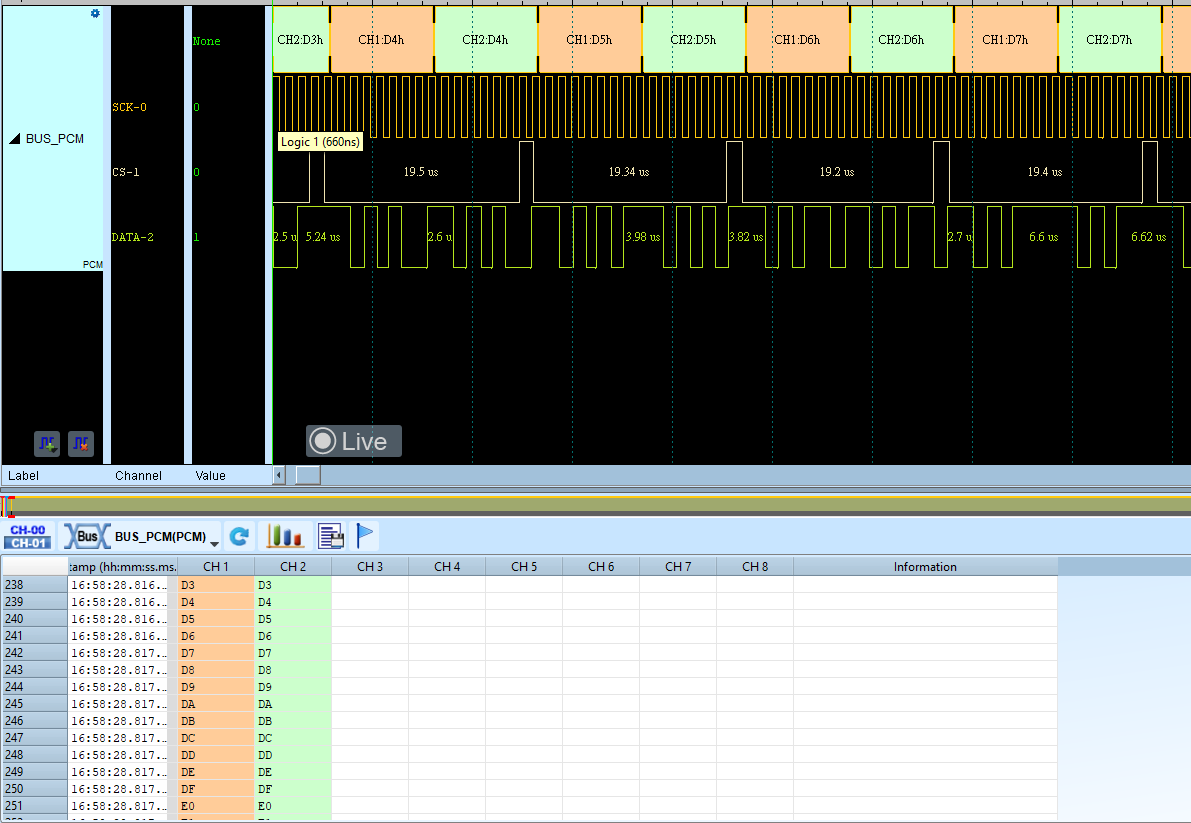The height and width of the screenshot is (823, 1191).
Task: Click the CH-00 CH-01 channel view icon
Action: 28,537
